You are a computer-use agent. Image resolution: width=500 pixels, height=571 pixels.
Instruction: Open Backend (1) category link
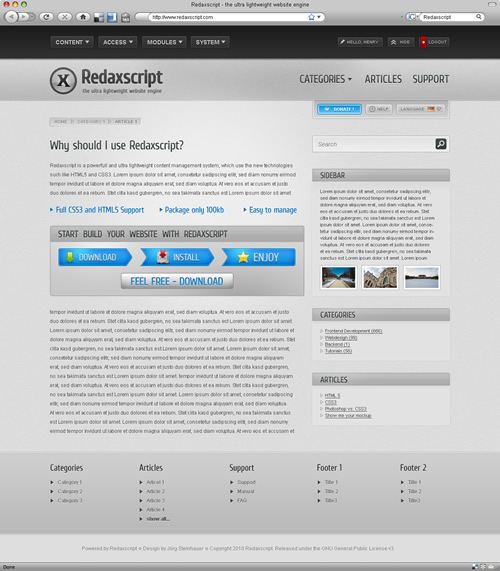click(337, 344)
